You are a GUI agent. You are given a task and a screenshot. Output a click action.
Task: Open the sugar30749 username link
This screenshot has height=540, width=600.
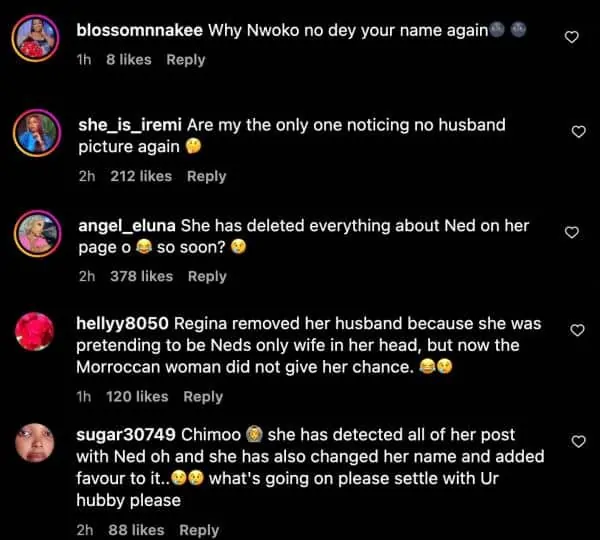(x=126, y=435)
